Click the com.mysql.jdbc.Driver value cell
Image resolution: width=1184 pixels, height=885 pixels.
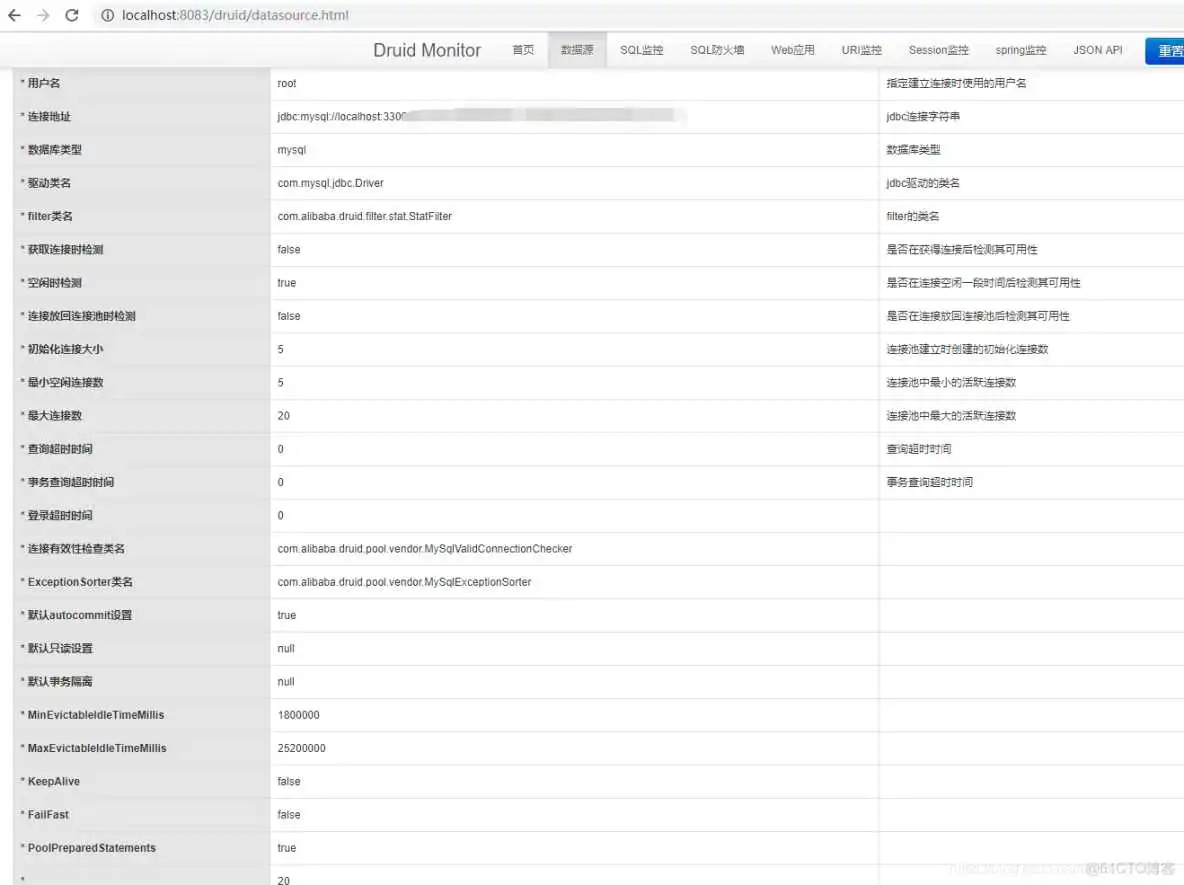pos(330,183)
